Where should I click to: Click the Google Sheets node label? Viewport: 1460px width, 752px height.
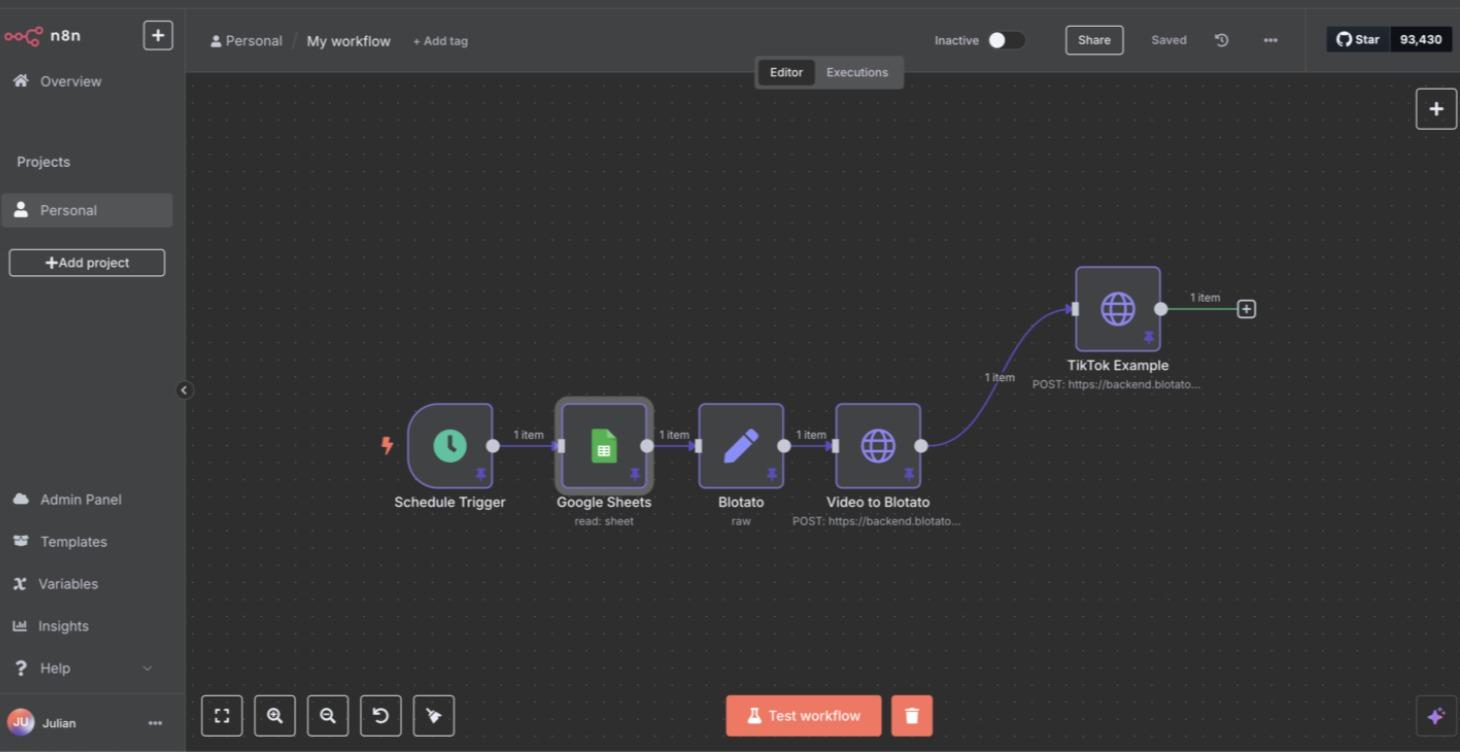604,502
